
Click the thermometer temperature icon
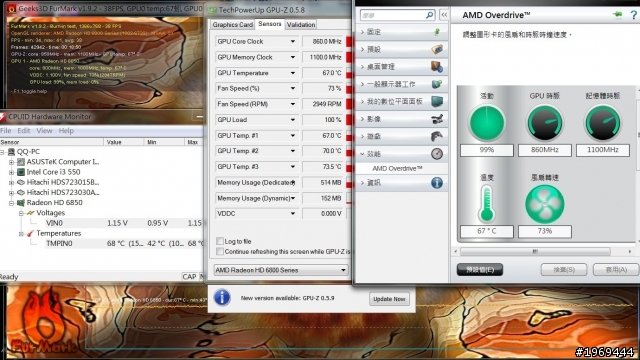pyautogui.click(x=487, y=203)
